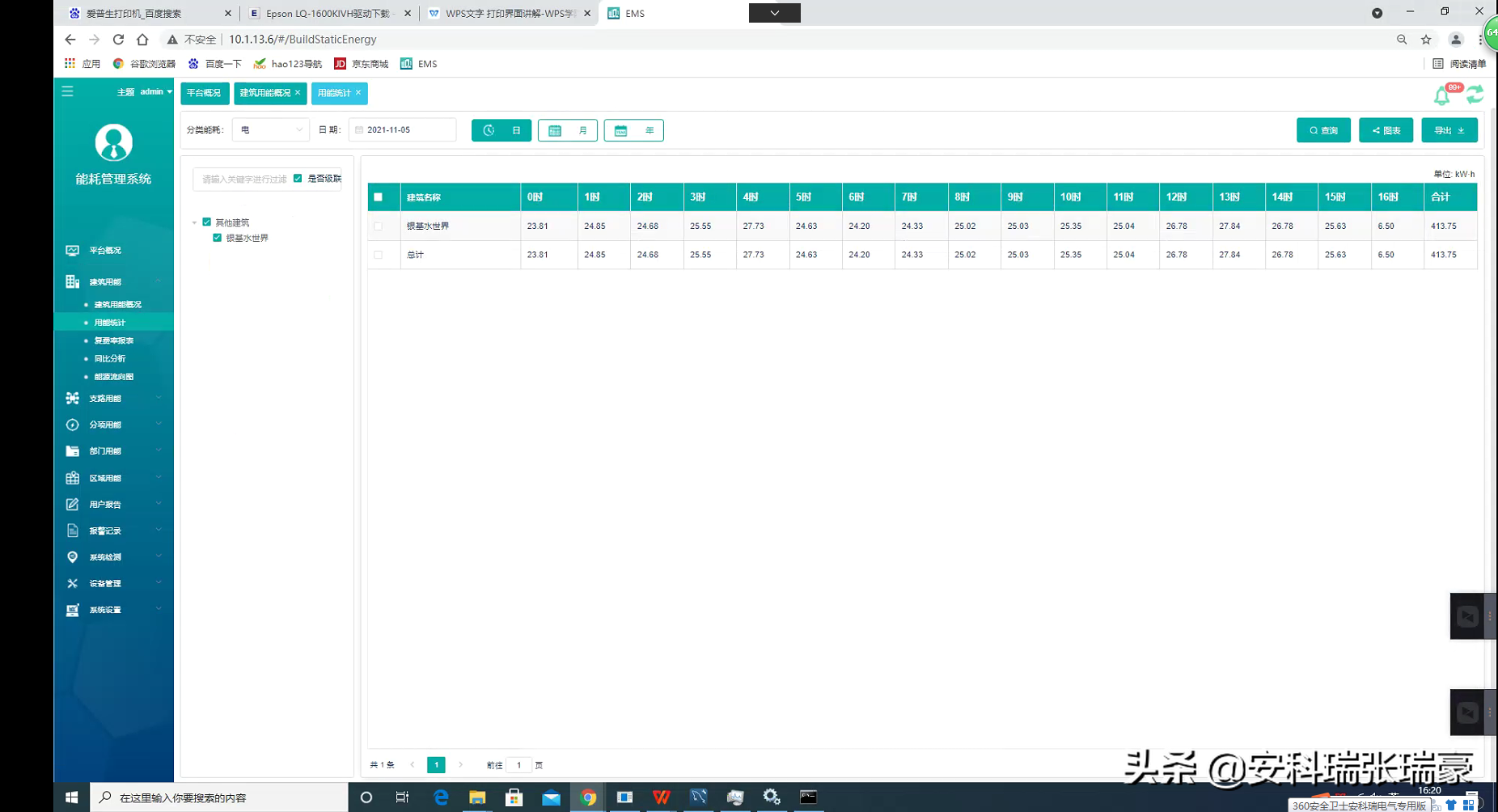Image resolution: width=1498 pixels, height=812 pixels.
Task: Toggle the 是否级联 checkbox
Action: pos(298,179)
